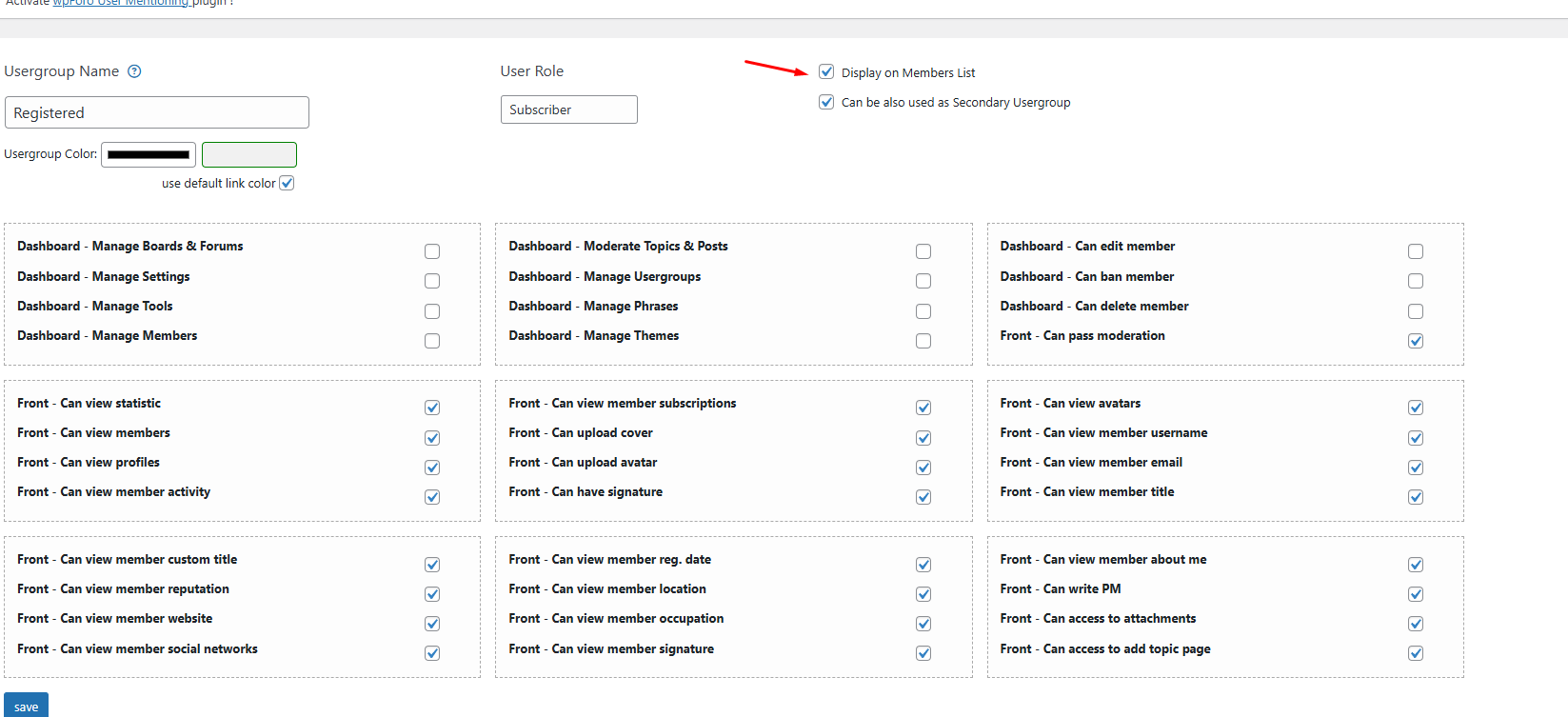Uncheck Front - Can view member signature
1568x717 pixels.
[x=923, y=653]
